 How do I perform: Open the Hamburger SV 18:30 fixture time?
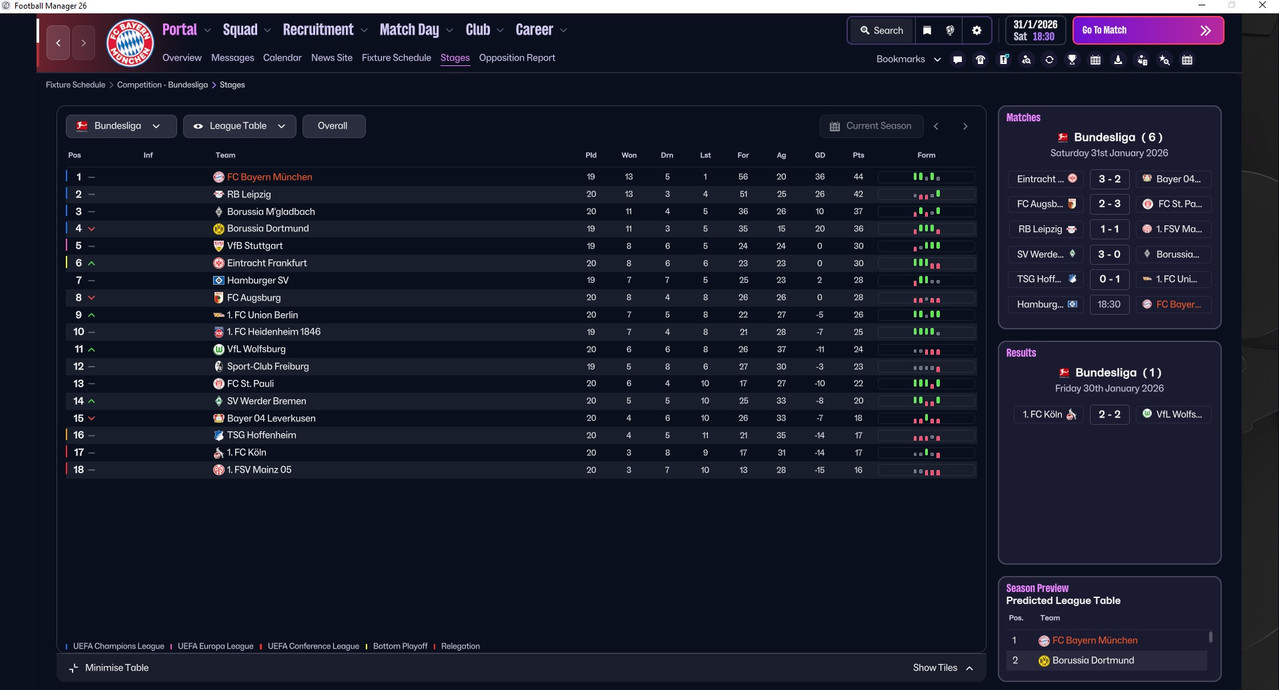[x=1109, y=304]
